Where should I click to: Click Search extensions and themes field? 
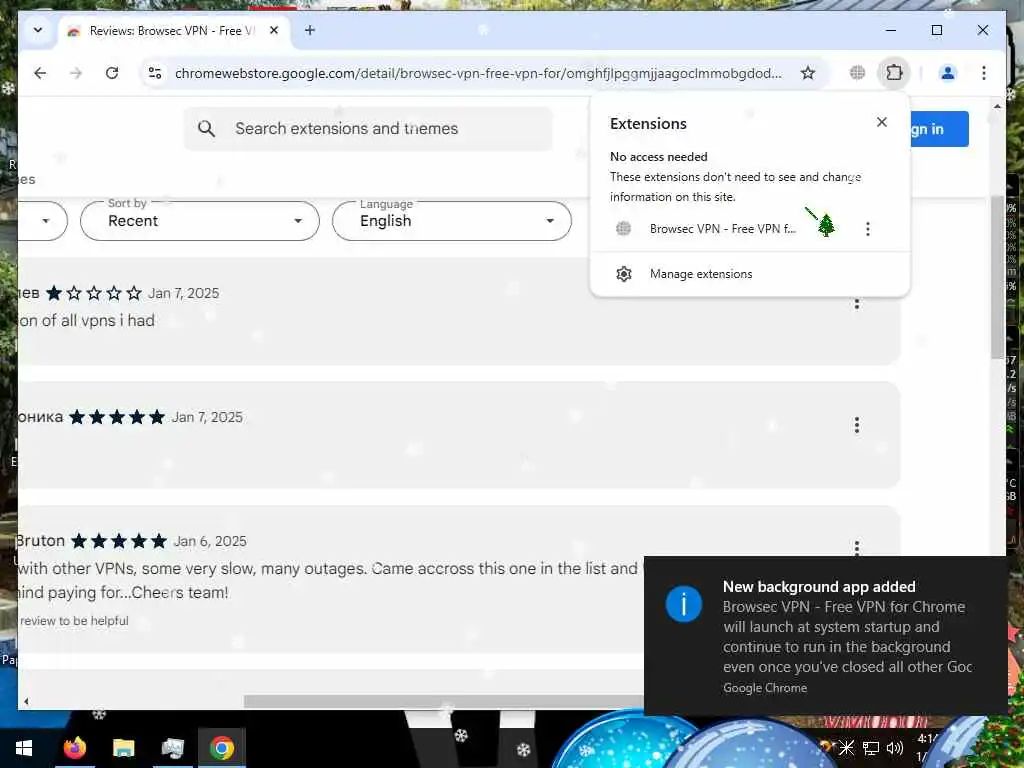(368, 129)
